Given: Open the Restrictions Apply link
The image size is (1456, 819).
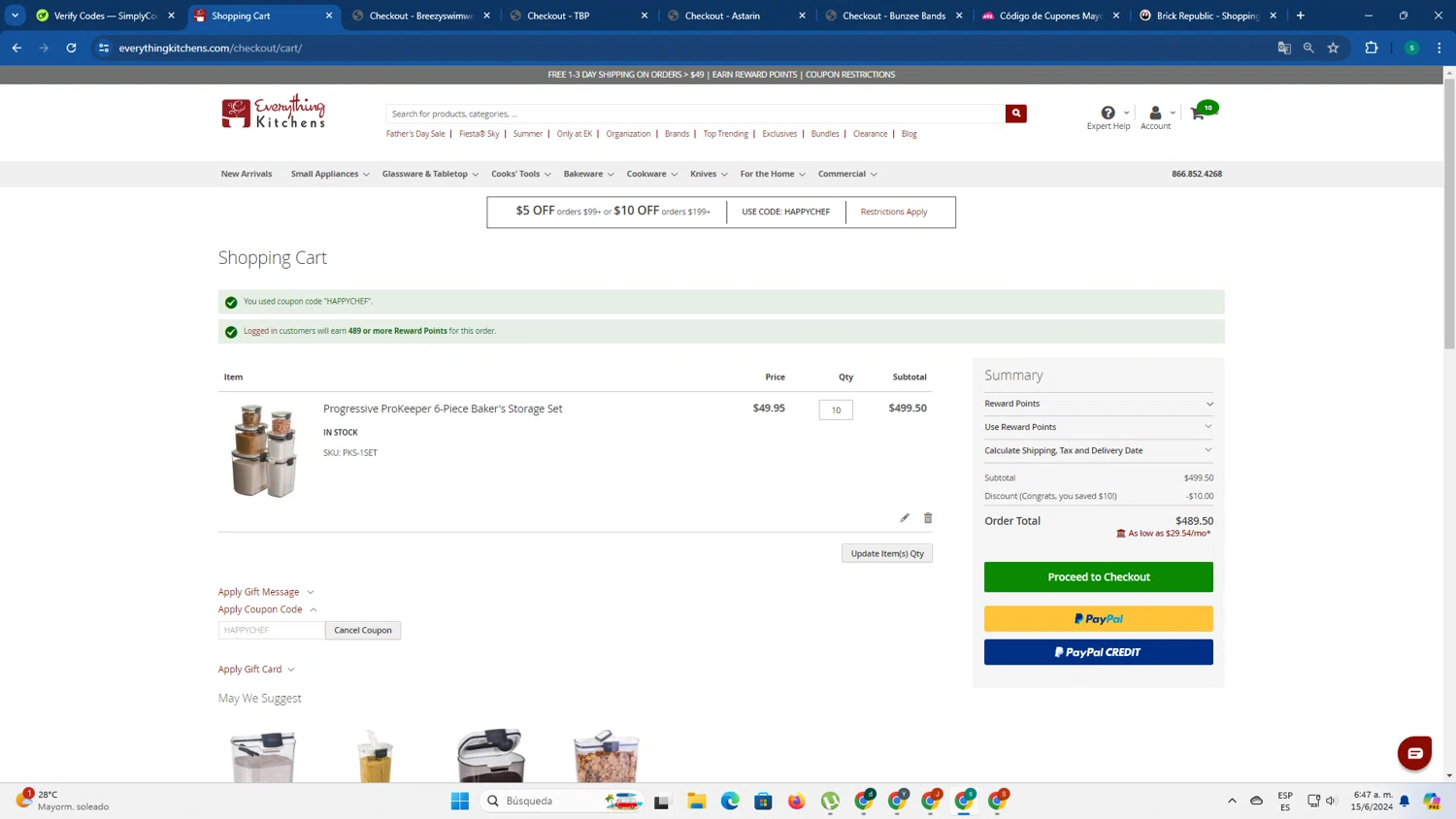Looking at the screenshot, I should tap(894, 212).
